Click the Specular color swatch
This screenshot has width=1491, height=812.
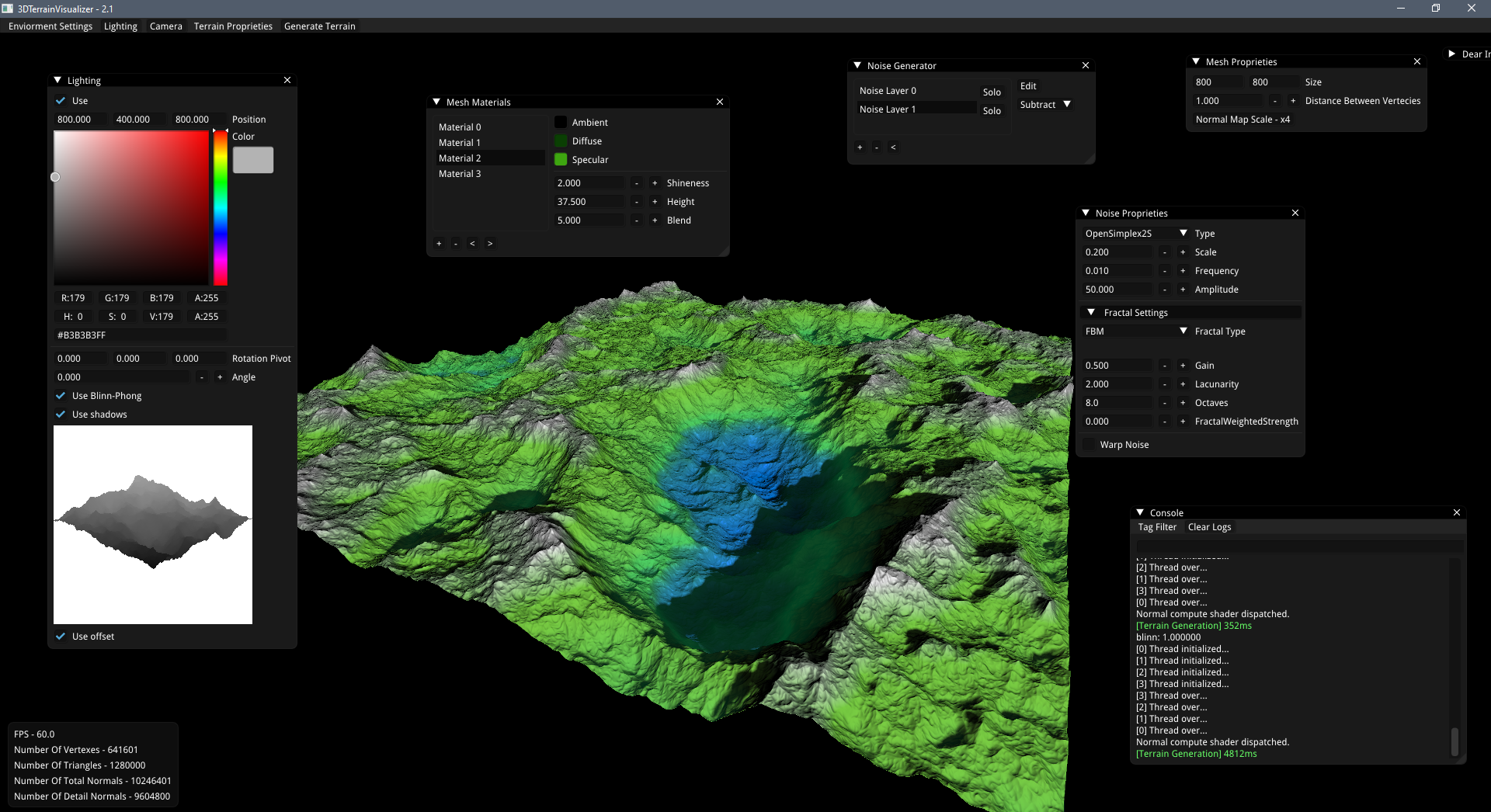[561, 160]
